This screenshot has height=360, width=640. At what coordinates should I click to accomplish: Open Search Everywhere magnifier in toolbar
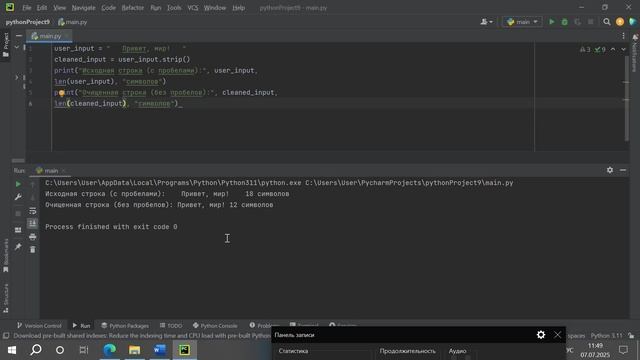(607, 22)
